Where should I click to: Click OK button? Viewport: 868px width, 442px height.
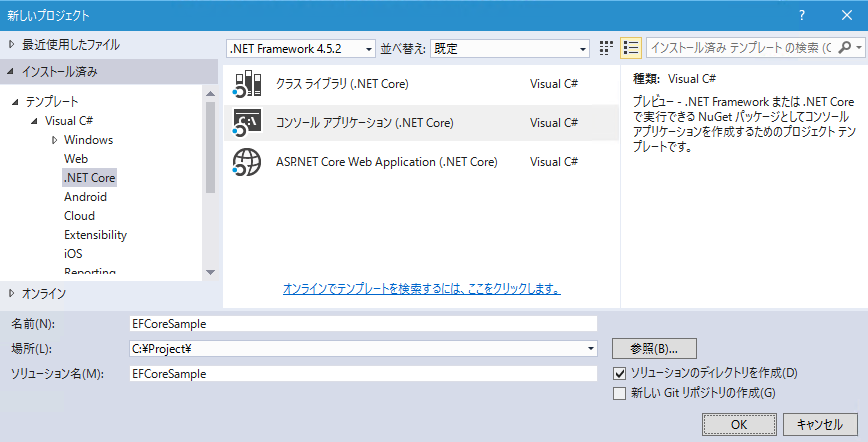coord(739,425)
